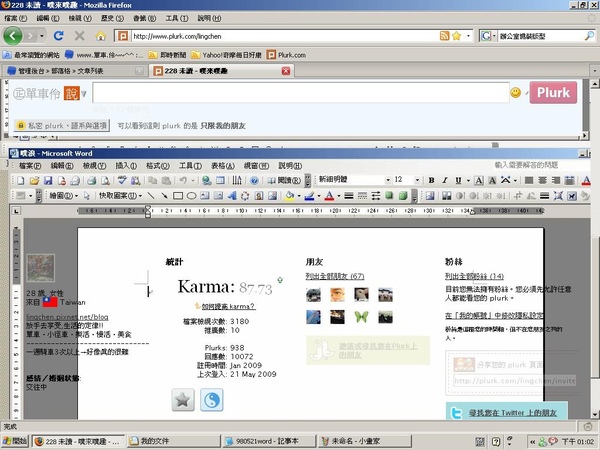Open the list all friends (67) link

(335, 276)
